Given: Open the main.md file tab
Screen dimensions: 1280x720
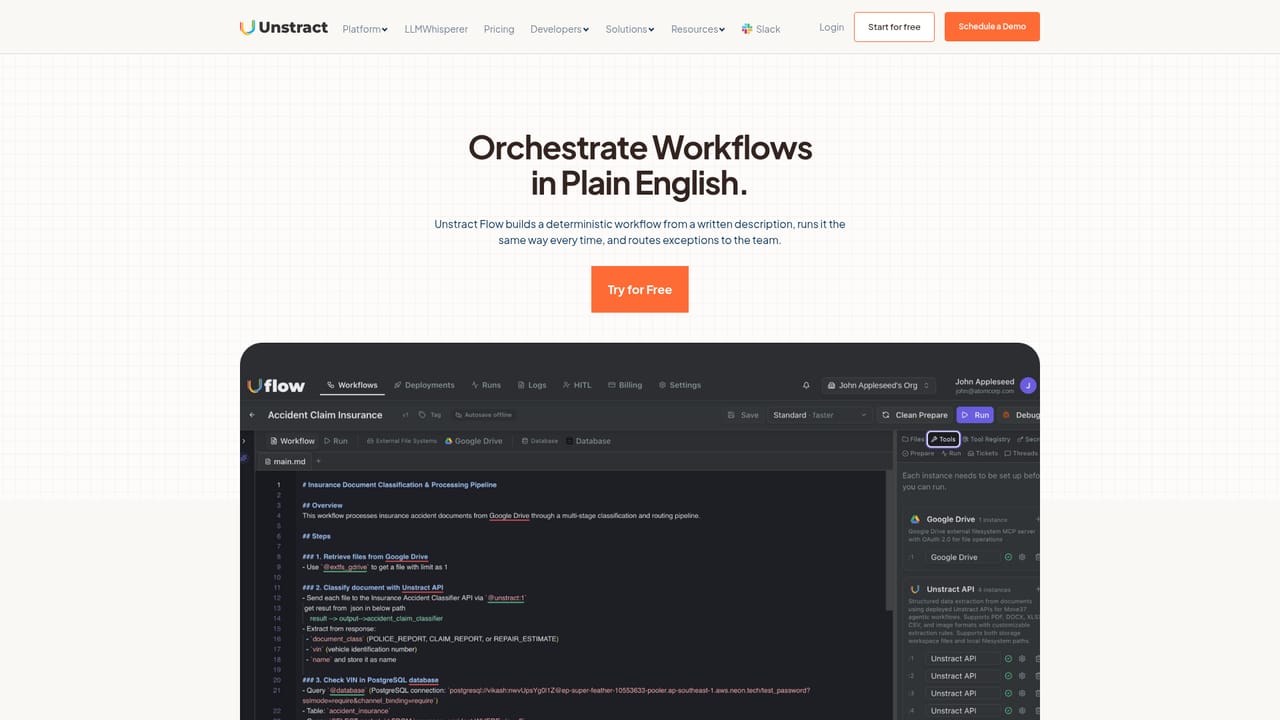Looking at the screenshot, I should click(x=284, y=461).
